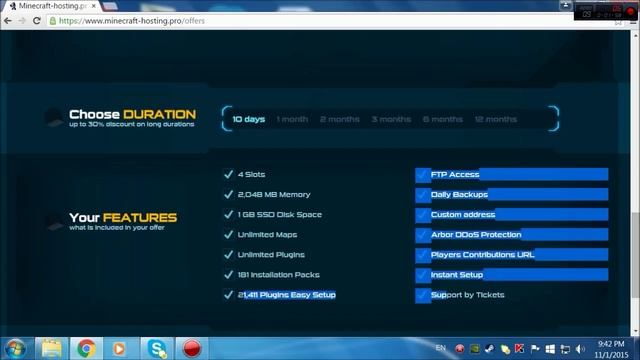
Task: Open the media player taskbar icon
Action: click(x=119, y=349)
